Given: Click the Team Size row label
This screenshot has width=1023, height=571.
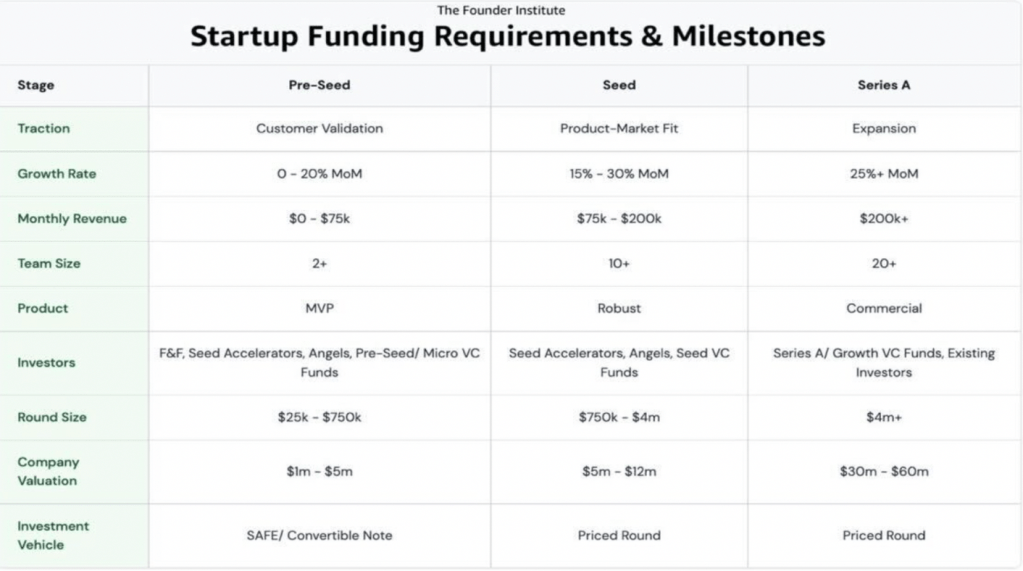Looking at the screenshot, I should click(49, 264).
